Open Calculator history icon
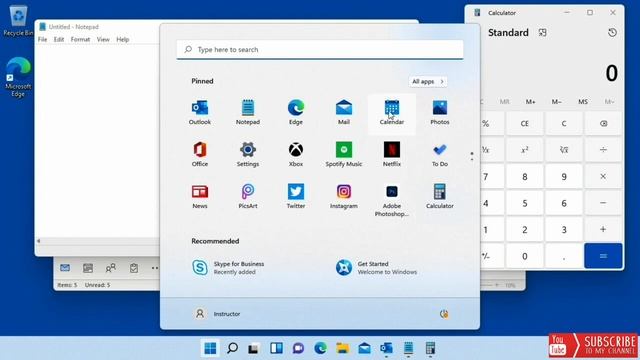 point(612,33)
